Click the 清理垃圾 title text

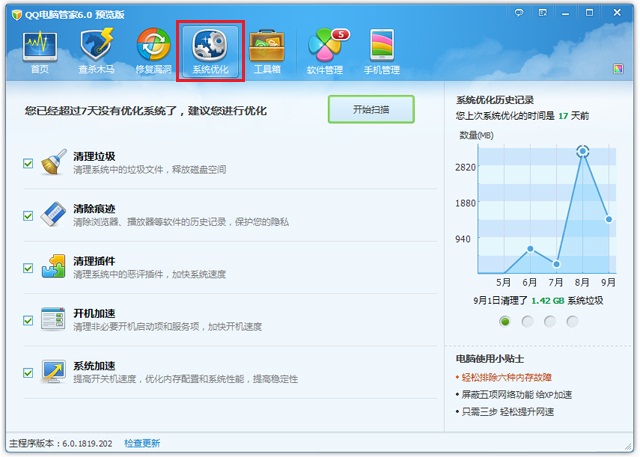[x=94, y=156]
